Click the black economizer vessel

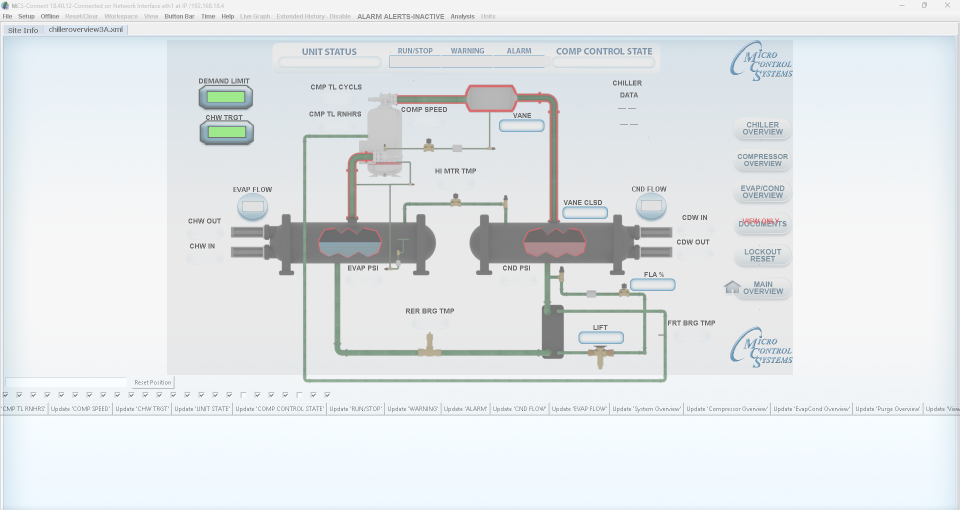552,331
